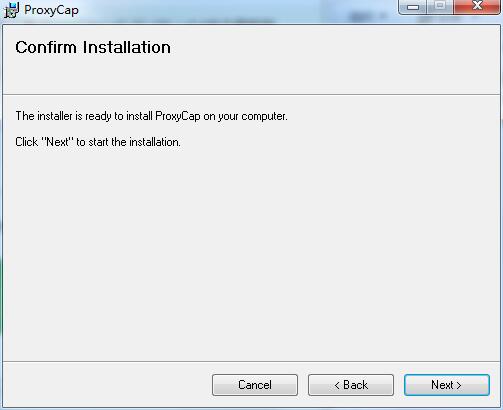503x410 pixels.
Task: Click the separator line above the buttons
Action: pos(251,361)
